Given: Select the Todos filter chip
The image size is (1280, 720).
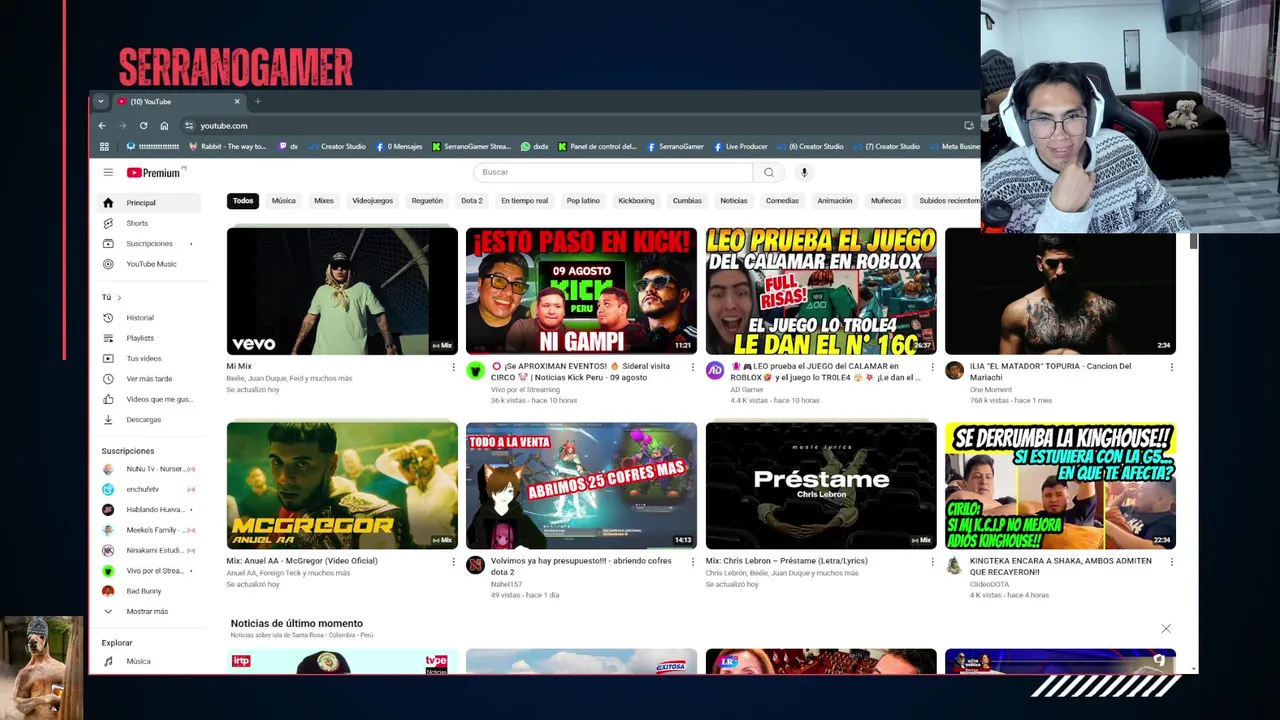Looking at the screenshot, I should [x=243, y=201].
